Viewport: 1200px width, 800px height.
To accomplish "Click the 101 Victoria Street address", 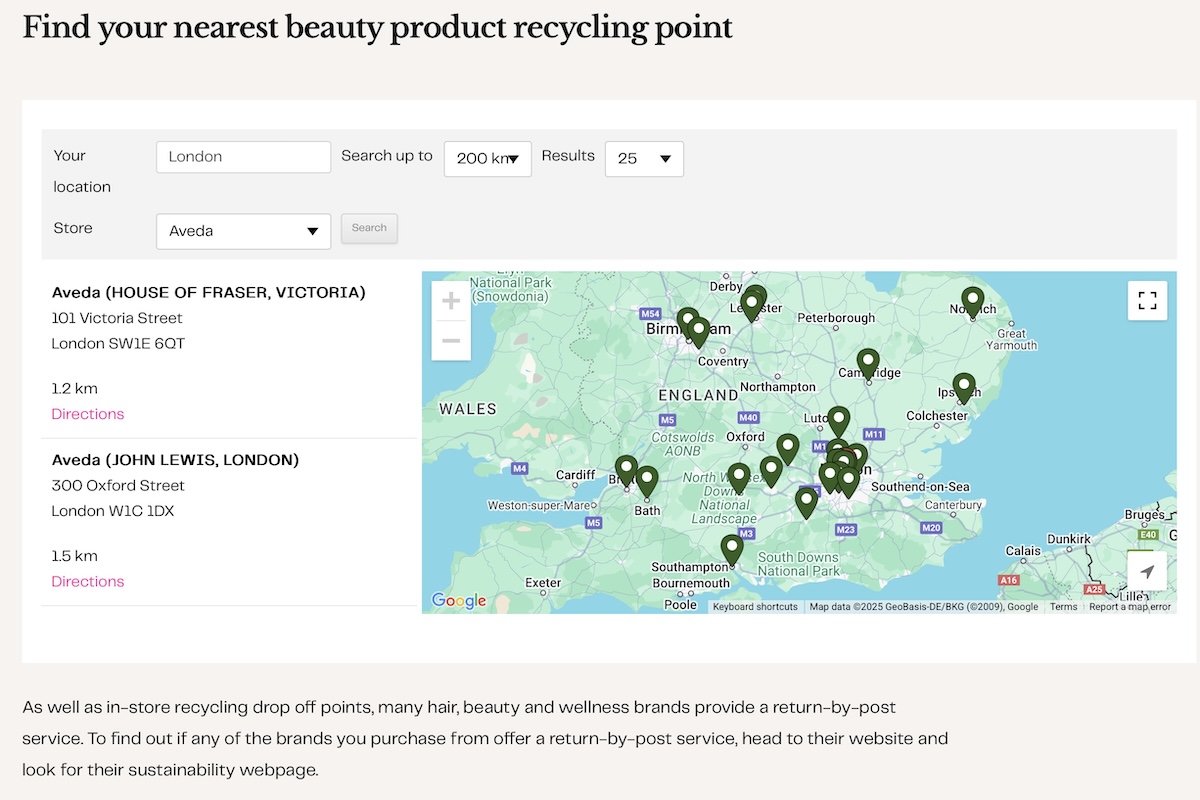I will (x=117, y=318).
